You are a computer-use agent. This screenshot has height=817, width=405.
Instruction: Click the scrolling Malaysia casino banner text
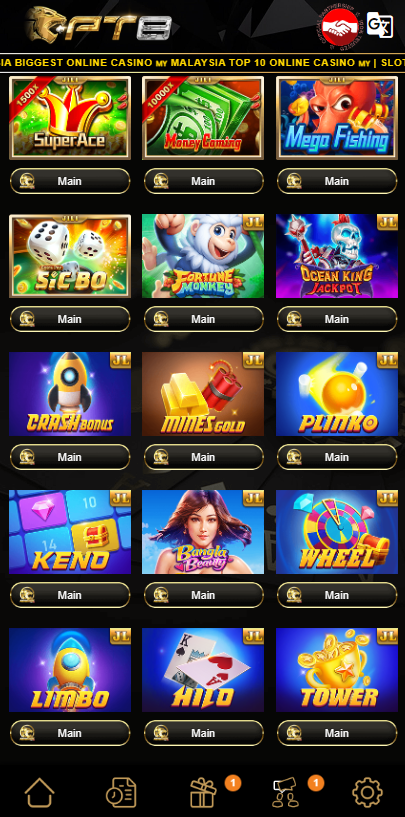pos(202,63)
